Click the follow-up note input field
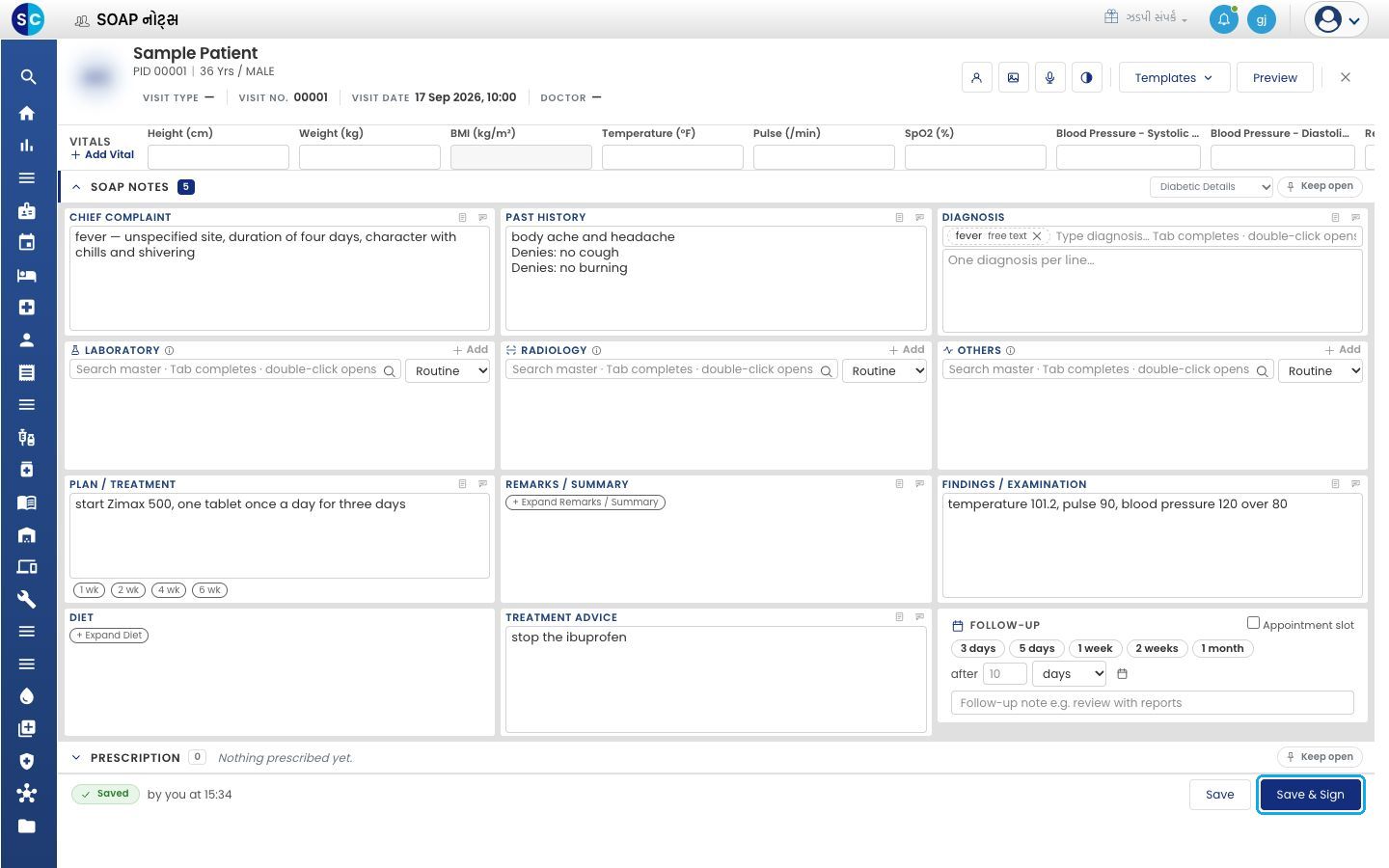 1152,703
